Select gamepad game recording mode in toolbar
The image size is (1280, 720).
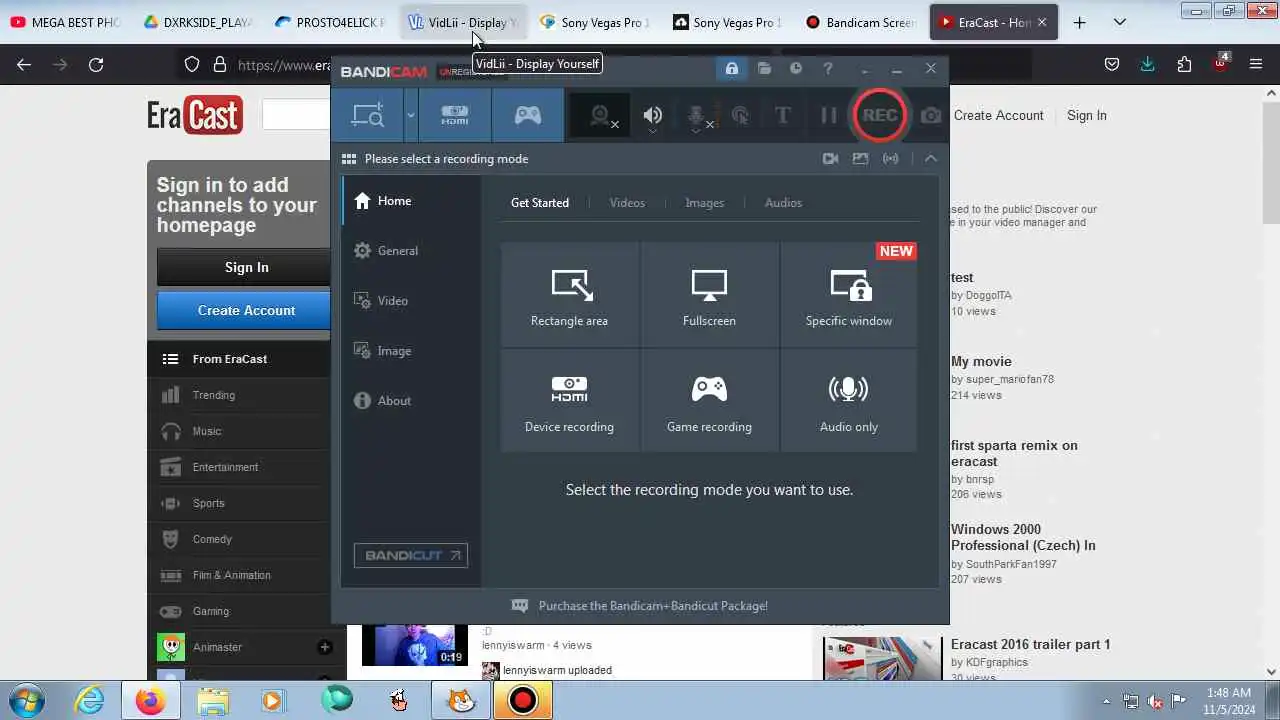(528, 115)
